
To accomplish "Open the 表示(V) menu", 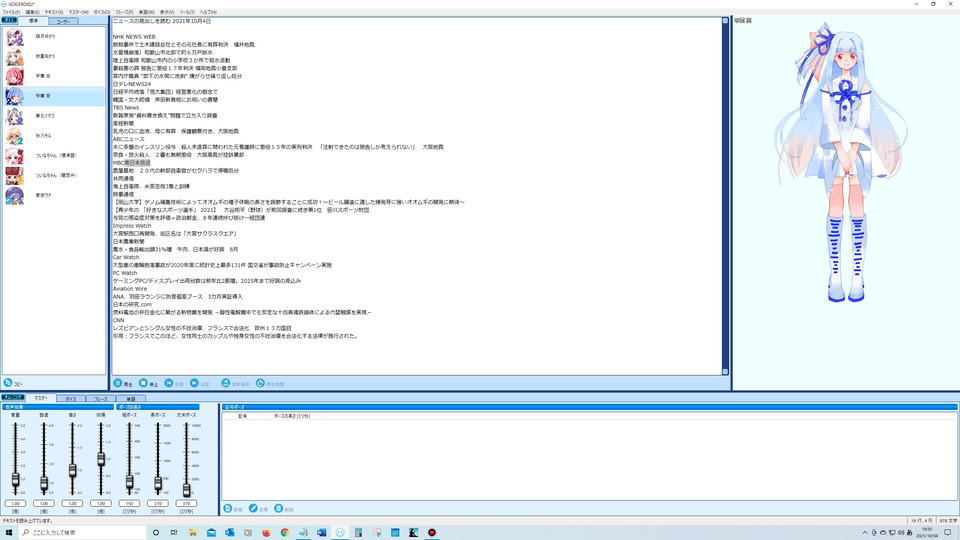I will coord(167,12).
